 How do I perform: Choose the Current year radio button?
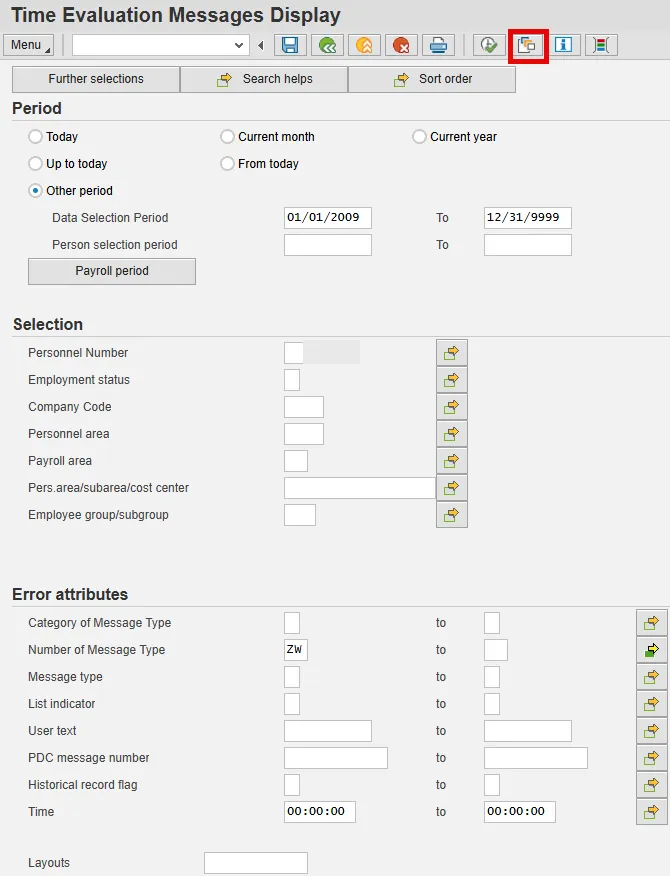click(x=420, y=137)
